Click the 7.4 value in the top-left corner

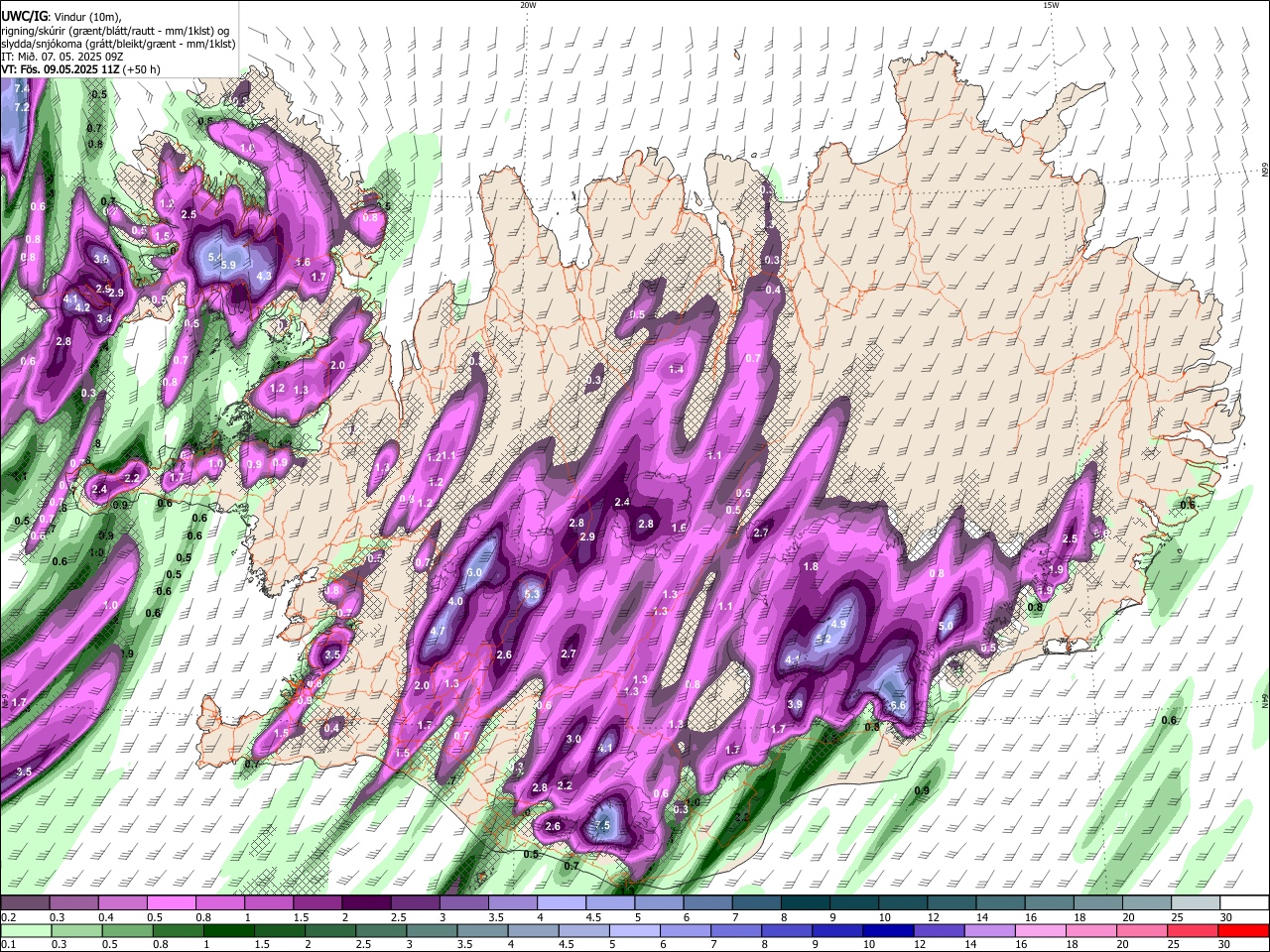pyautogui.click(x=22, y=89)
